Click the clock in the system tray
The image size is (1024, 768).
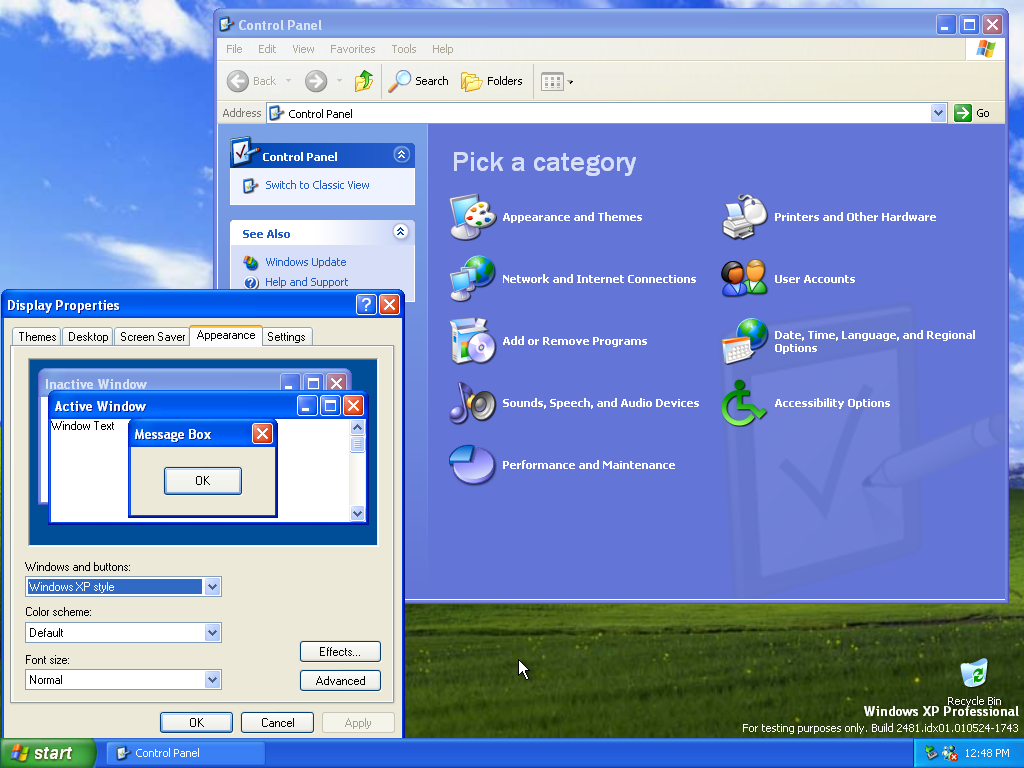click(987, 753)
